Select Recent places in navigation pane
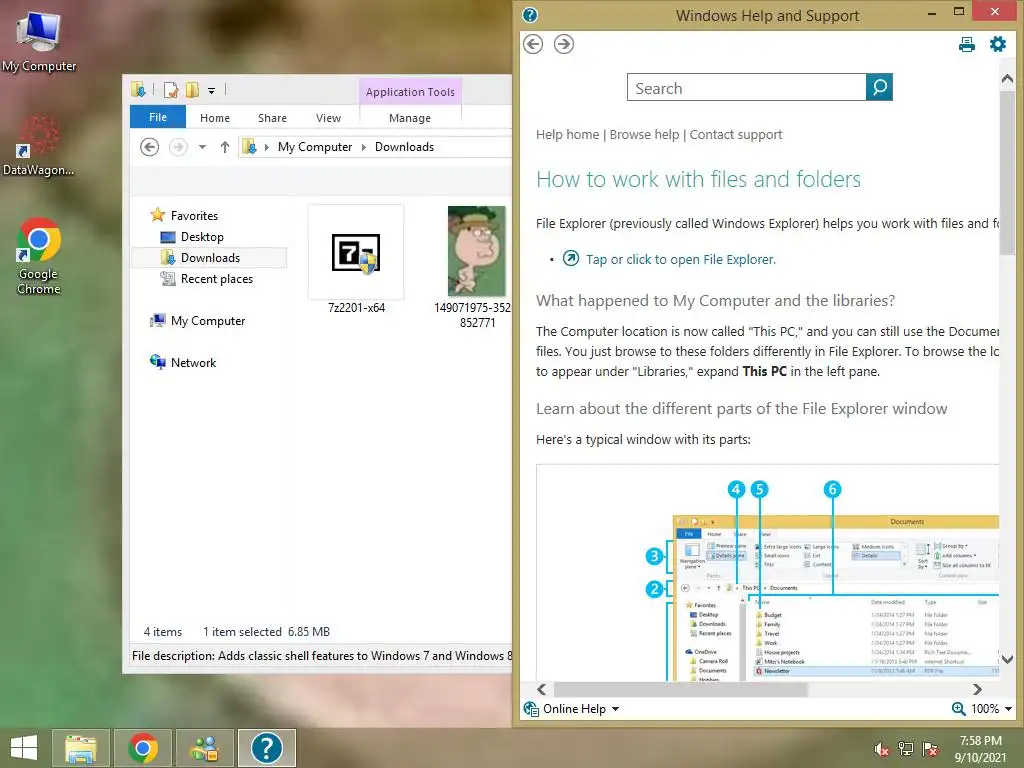The width and height of the screenshot is (1024, 768). click(x=217, y=279)
